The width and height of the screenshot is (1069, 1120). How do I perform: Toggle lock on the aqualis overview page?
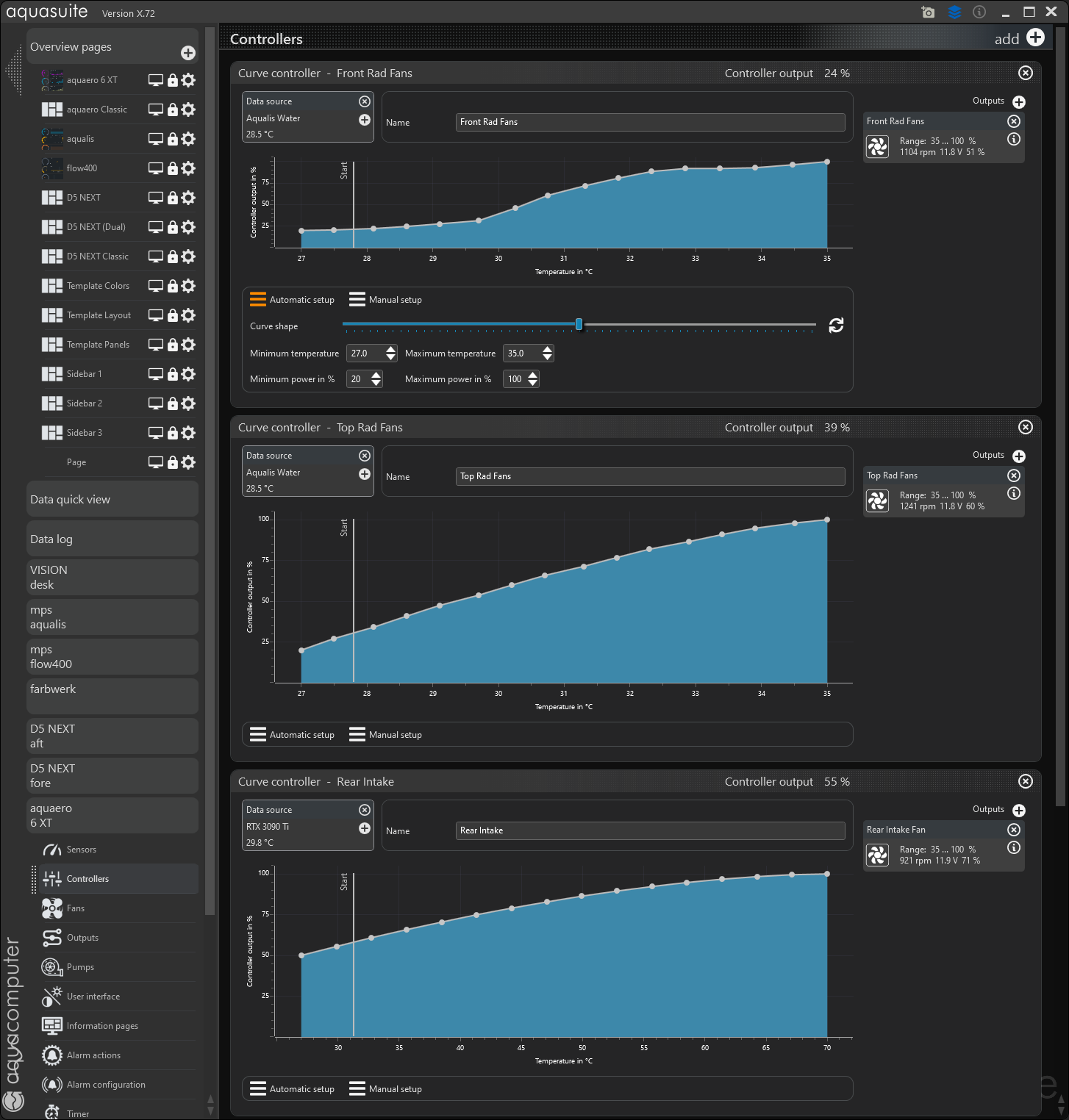click(x=173, y=139)
